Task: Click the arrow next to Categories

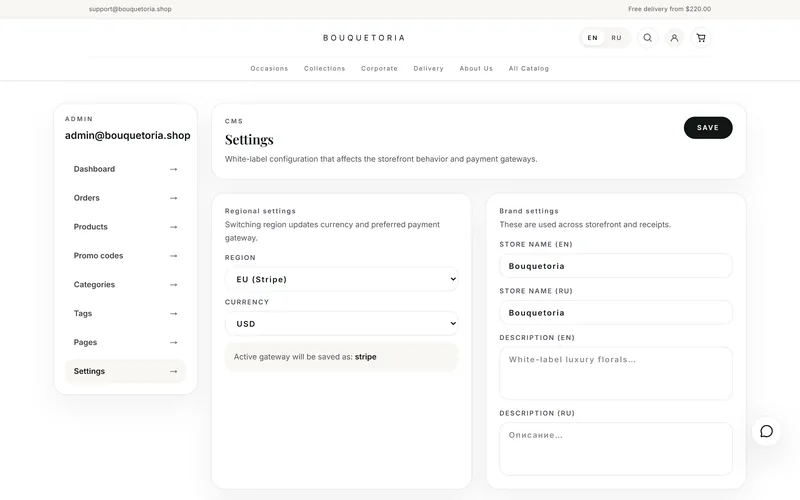Action: pos(173,285)
